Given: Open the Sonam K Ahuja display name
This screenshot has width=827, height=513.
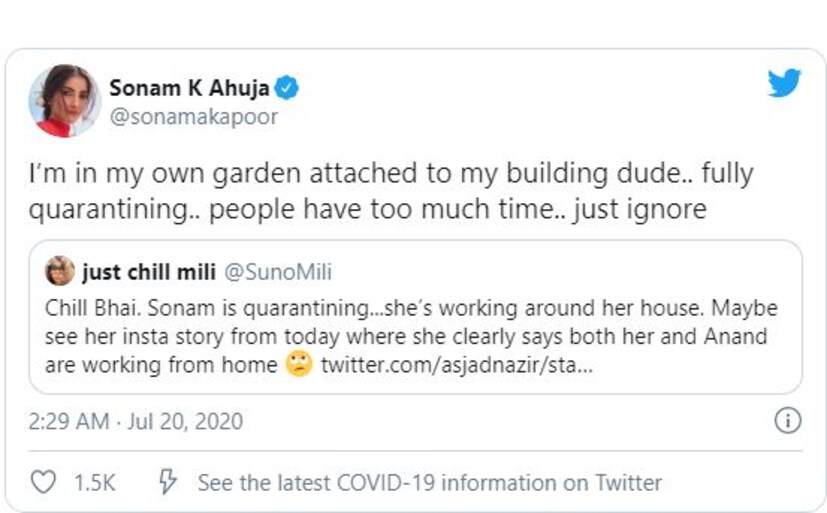Looking at the screenshot, I should pos(189,88).
